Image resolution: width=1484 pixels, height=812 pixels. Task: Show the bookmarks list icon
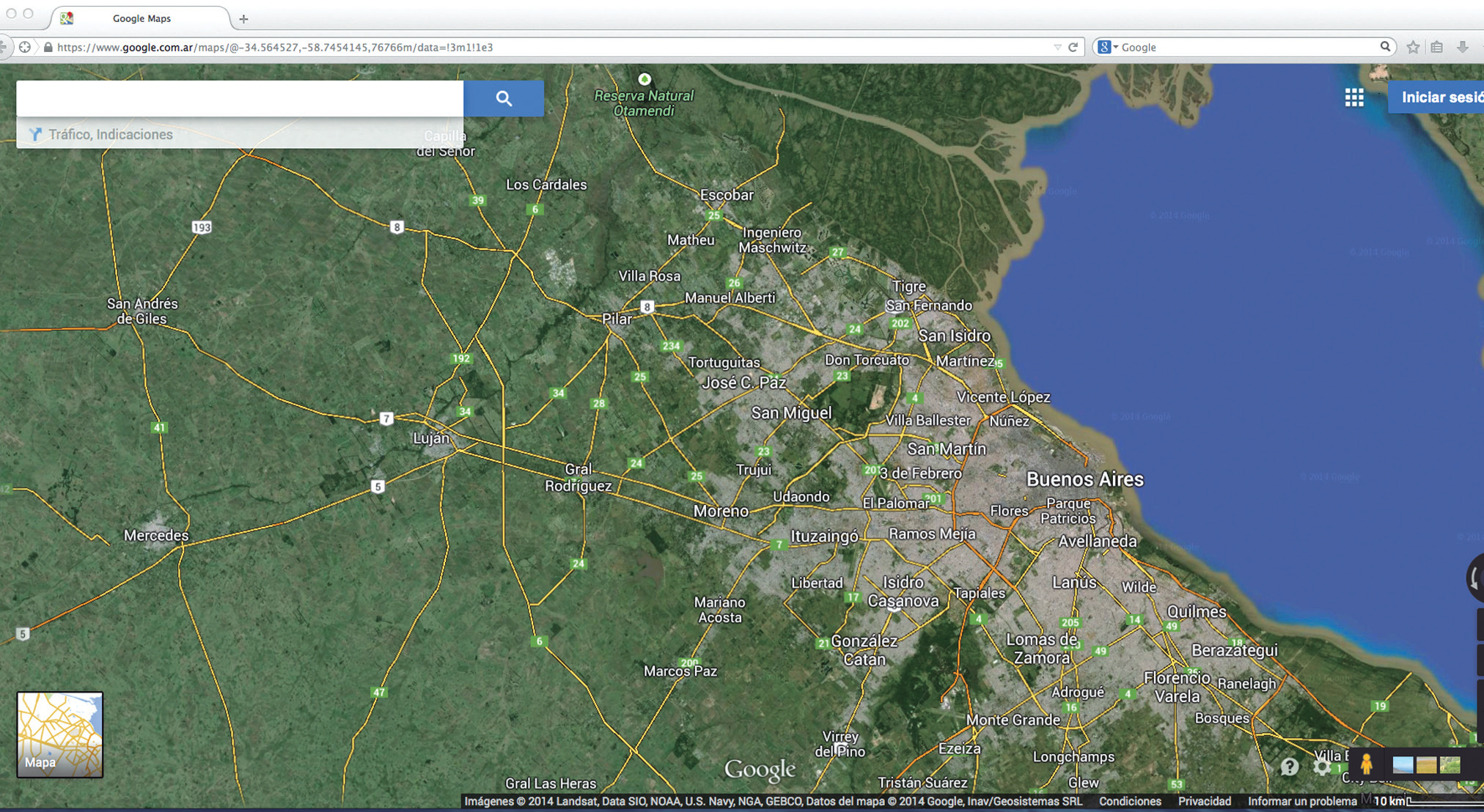1437,47
